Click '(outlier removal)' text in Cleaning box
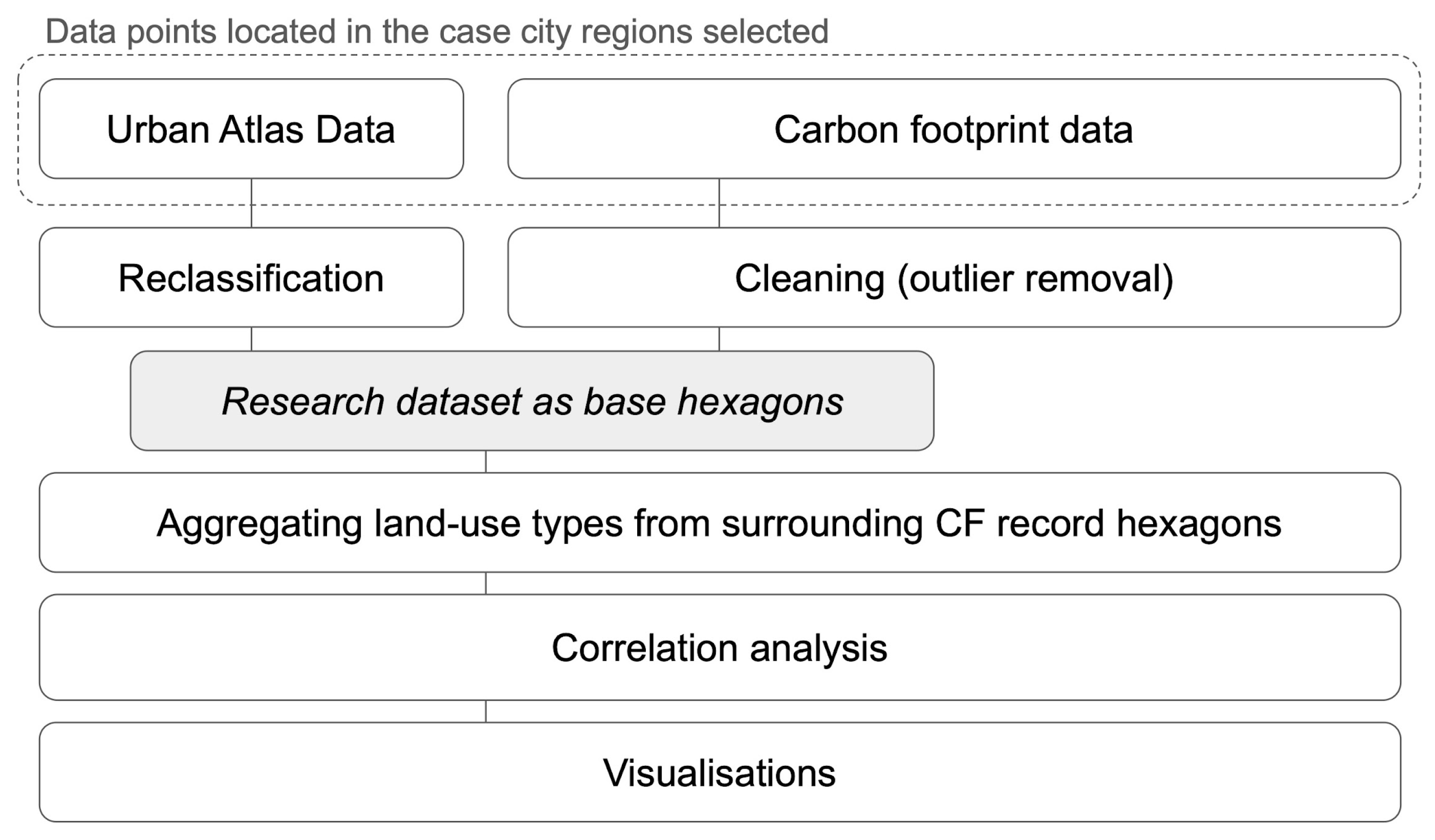Image resolution: width=1435 pixels, height=840 pixels. tap(1035, 279)
